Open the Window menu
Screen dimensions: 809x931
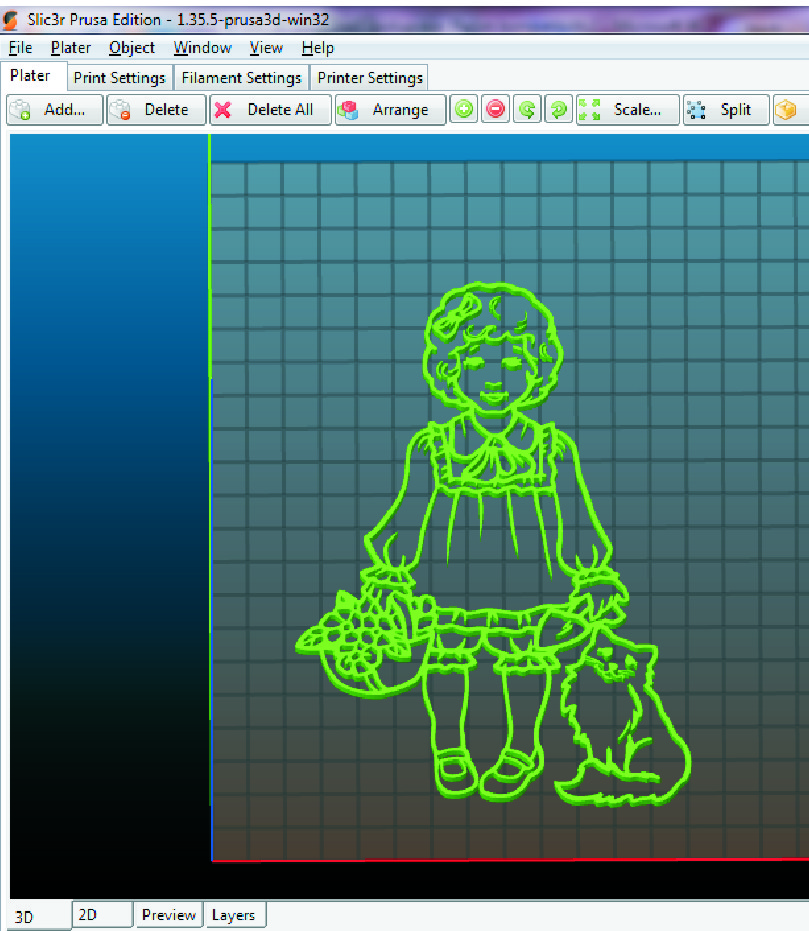[202, 48]
